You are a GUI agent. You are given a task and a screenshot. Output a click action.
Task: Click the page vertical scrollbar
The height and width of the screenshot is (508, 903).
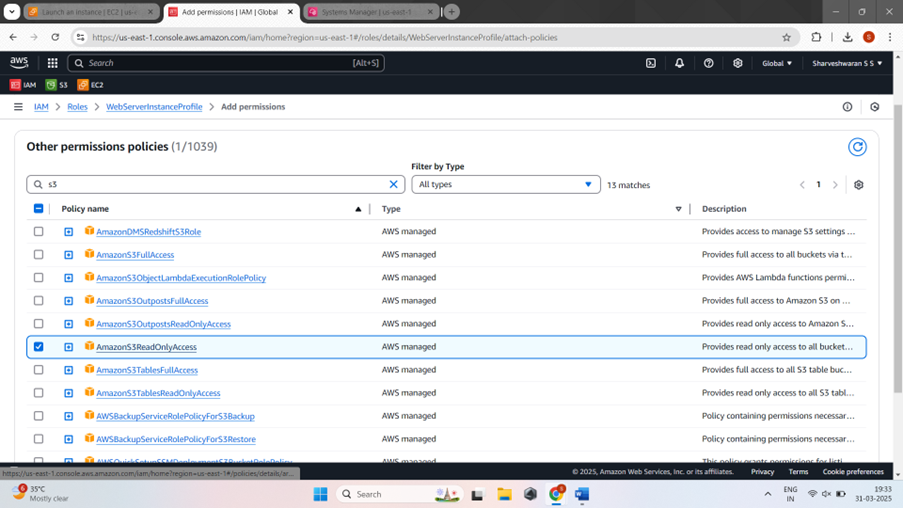(898, 248)
